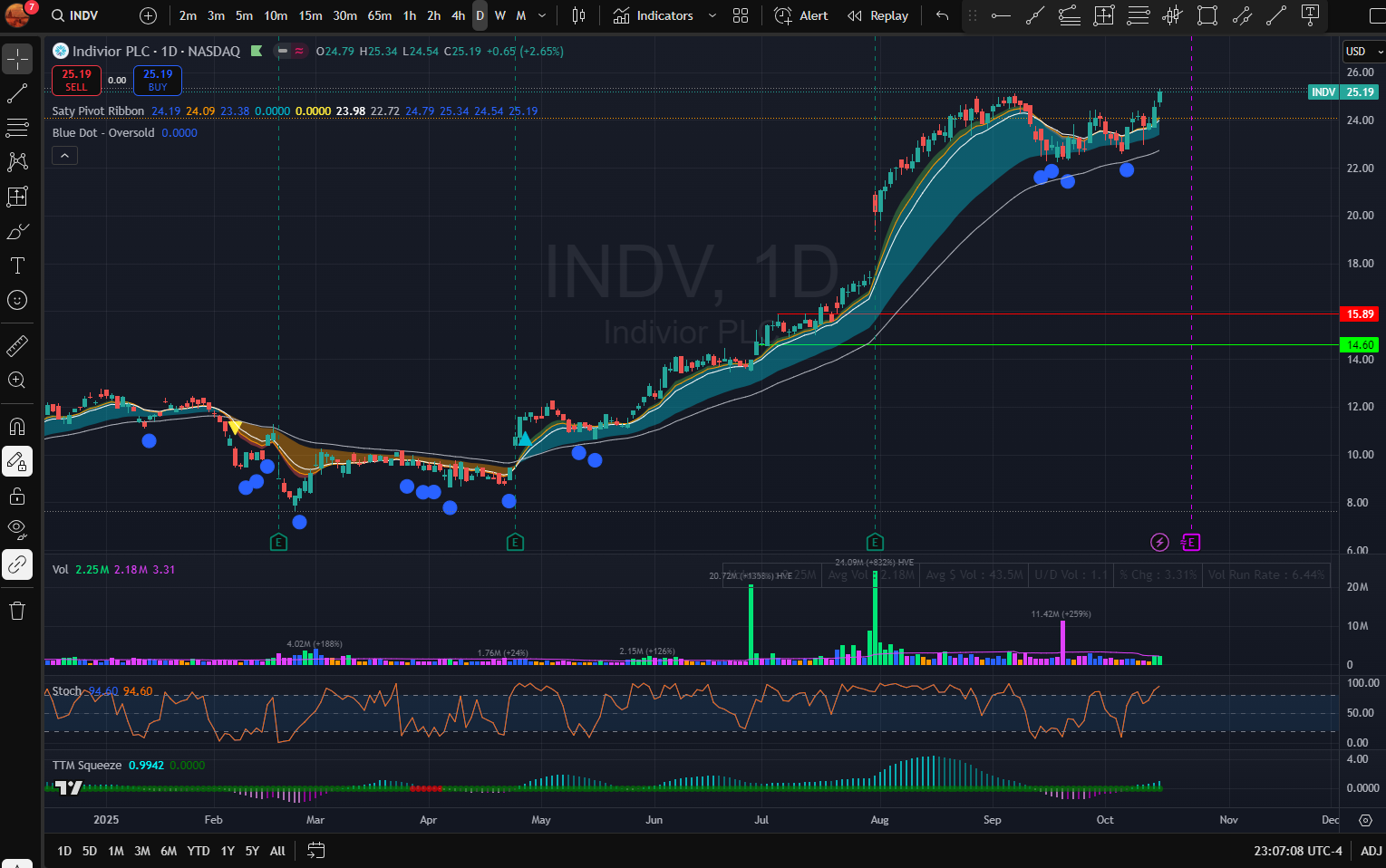Image resolution: width=1386 pixels, height=868 pixels.
Task: Open the indicator templates grid icon
Action: click(x=741, y=15)
